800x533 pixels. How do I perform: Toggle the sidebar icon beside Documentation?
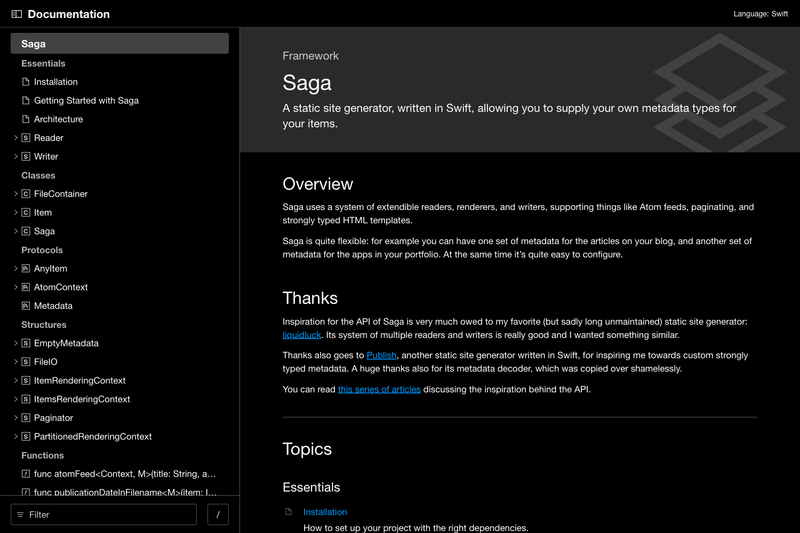[x=17, y=14]
